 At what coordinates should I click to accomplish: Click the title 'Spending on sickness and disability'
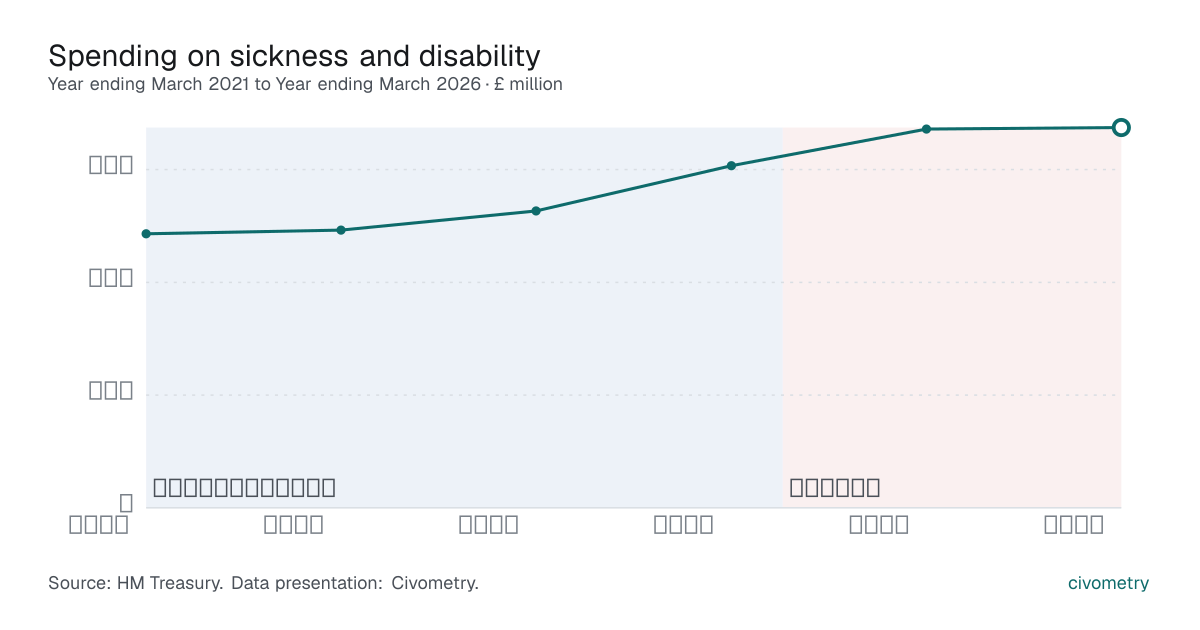click(x=294, y=54)
